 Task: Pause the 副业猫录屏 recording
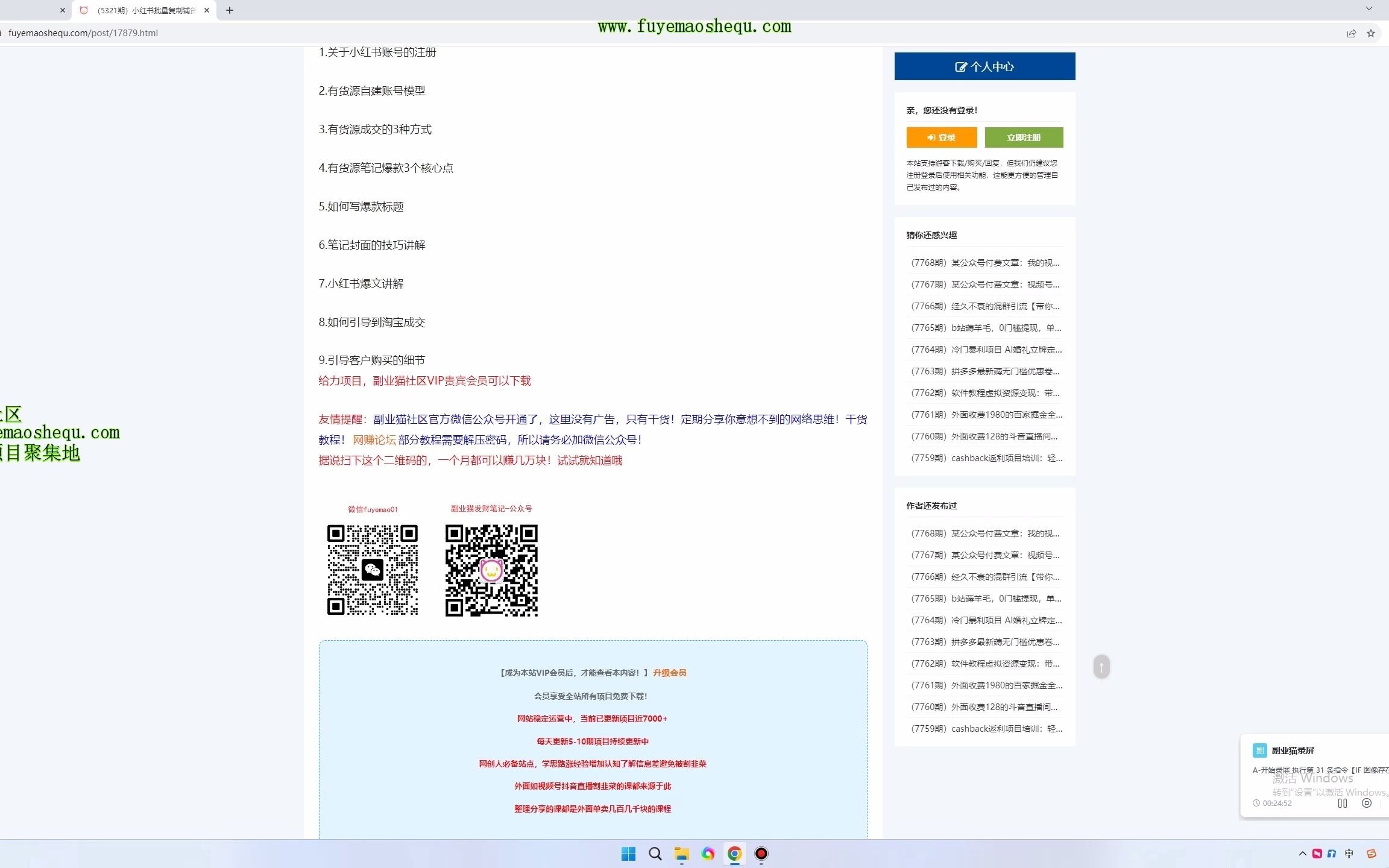(1343, 803)
